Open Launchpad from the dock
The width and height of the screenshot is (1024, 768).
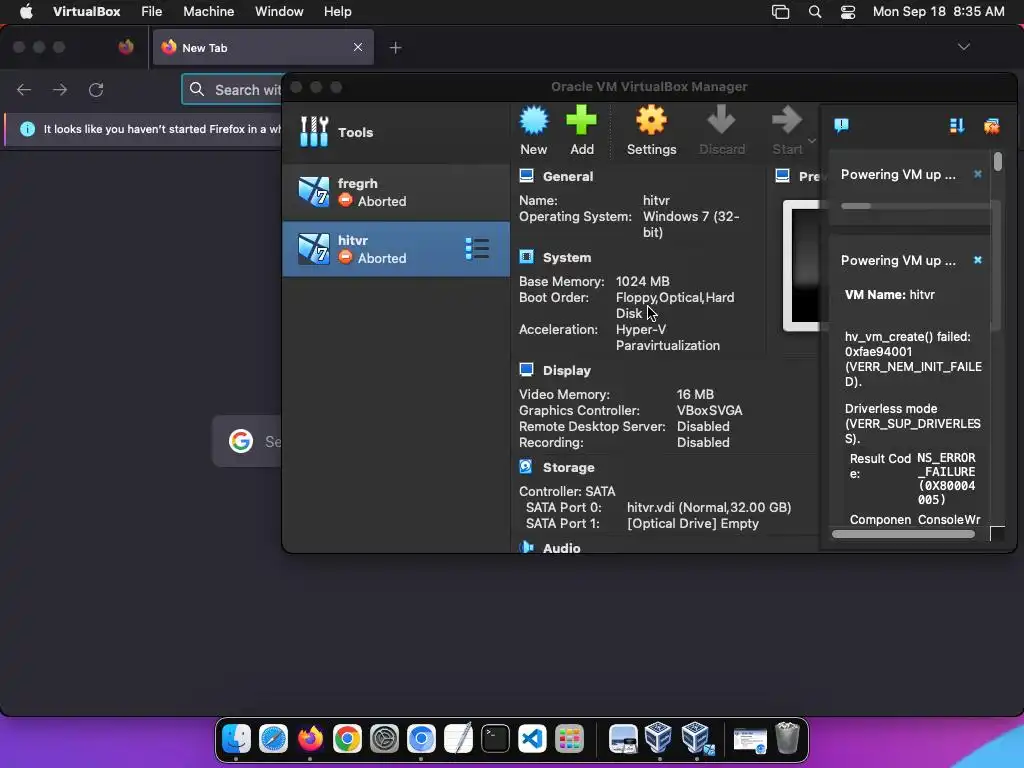(x=569, y=739)
